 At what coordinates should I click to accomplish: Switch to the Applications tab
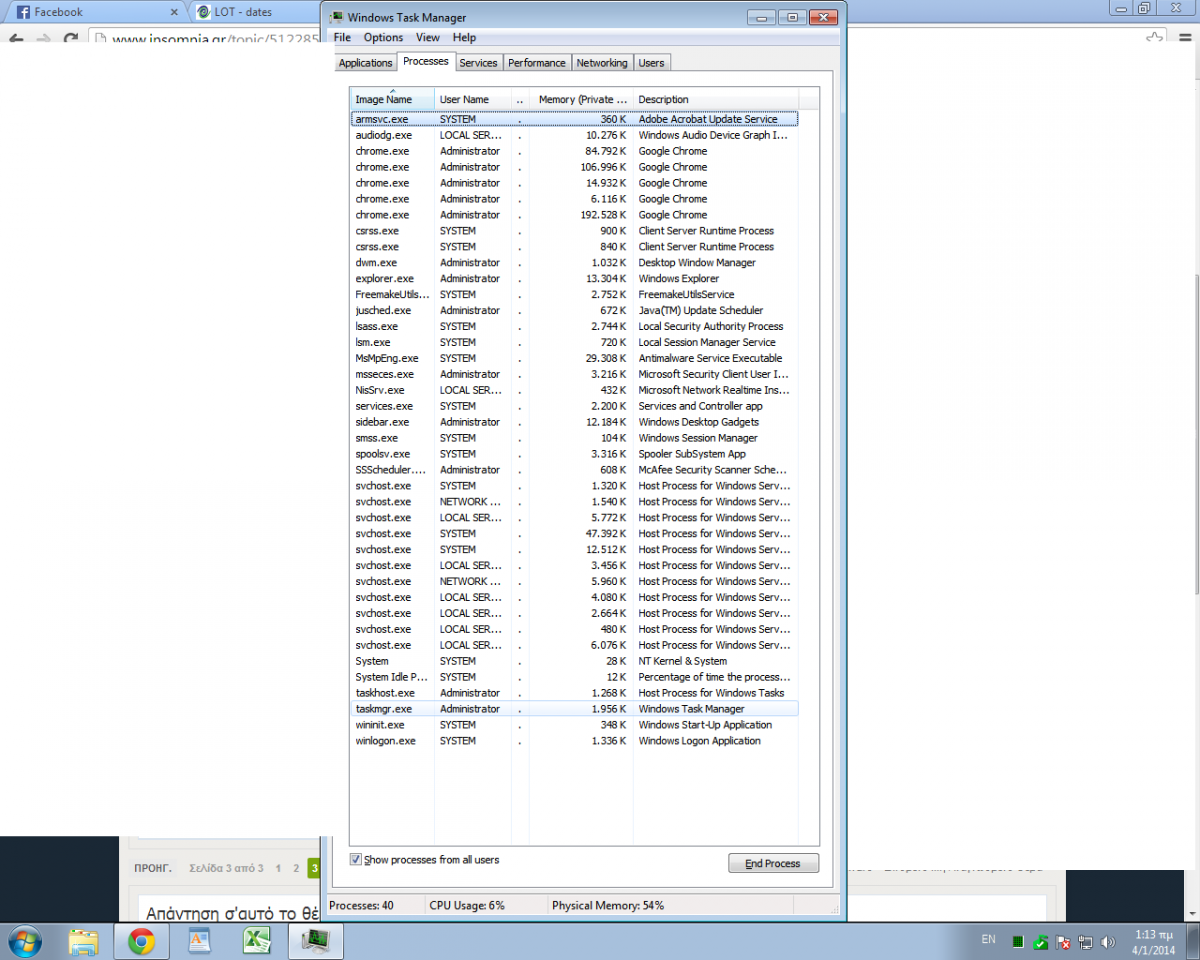(x=365, y=62)
